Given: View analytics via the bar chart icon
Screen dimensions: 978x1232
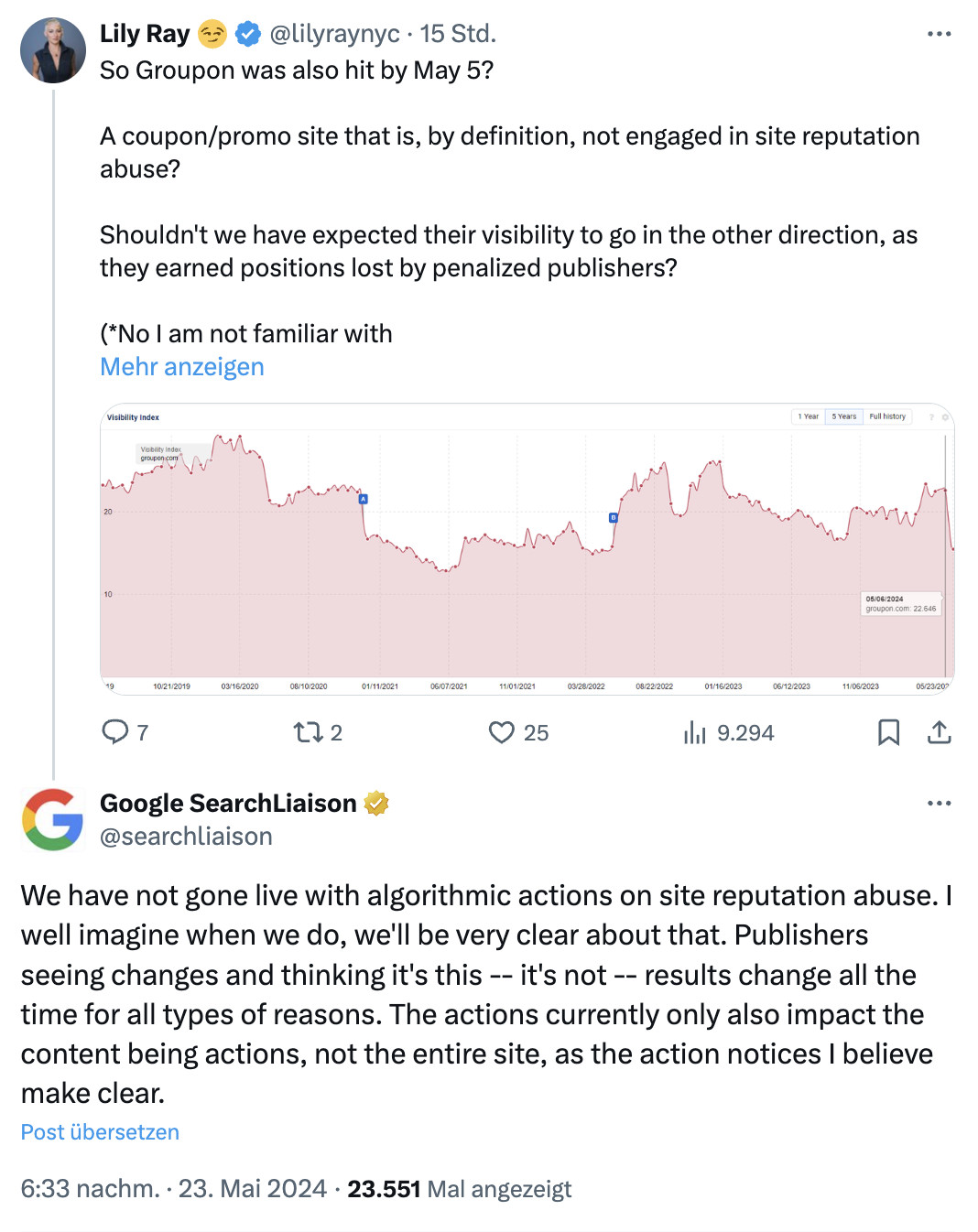Looking at the screenshot, I should (697, 732).
